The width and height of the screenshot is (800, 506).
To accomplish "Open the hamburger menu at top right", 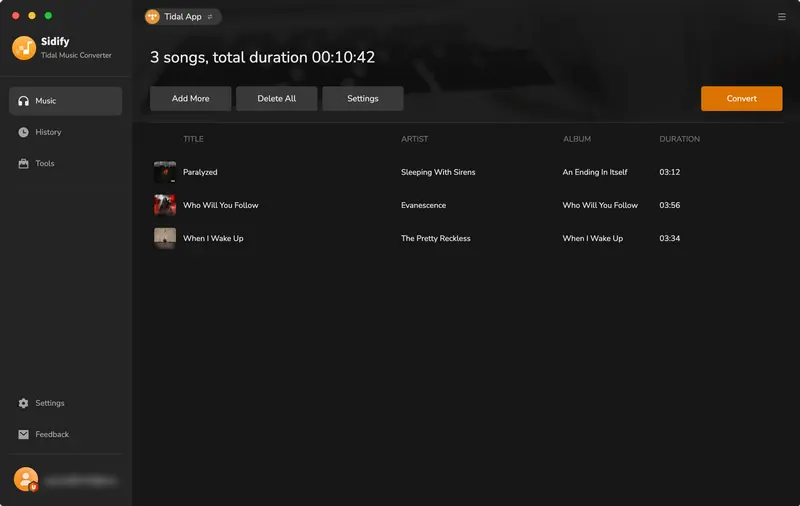I will click(x=782, y=17).
